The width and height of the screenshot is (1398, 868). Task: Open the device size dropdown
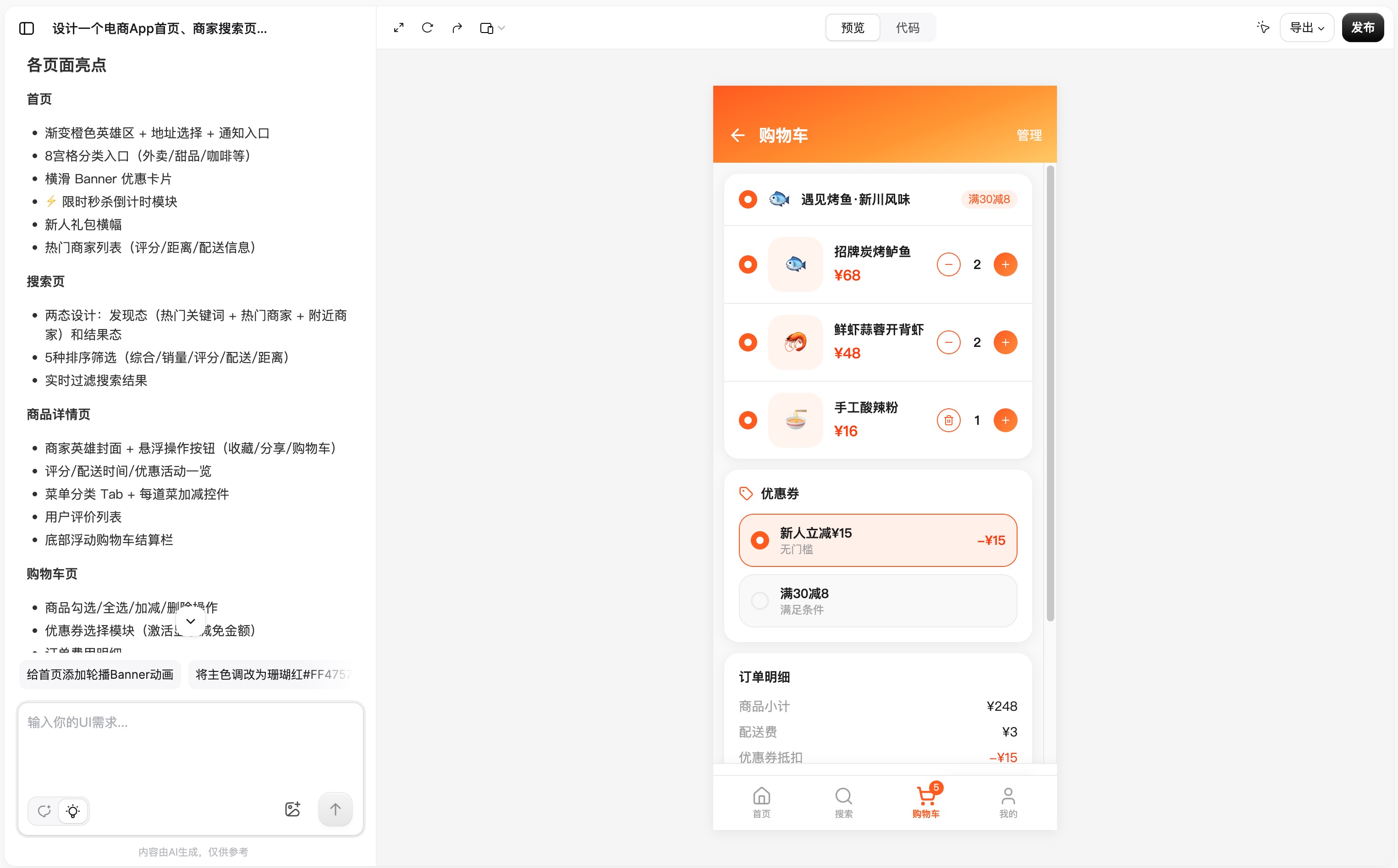point(492,28)
